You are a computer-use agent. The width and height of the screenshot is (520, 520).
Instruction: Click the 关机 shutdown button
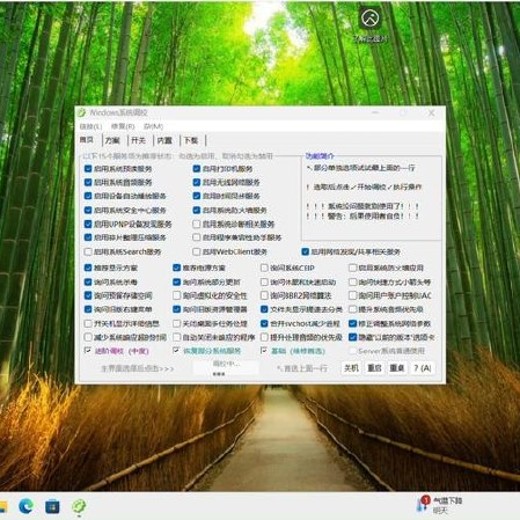coord(351,368)
